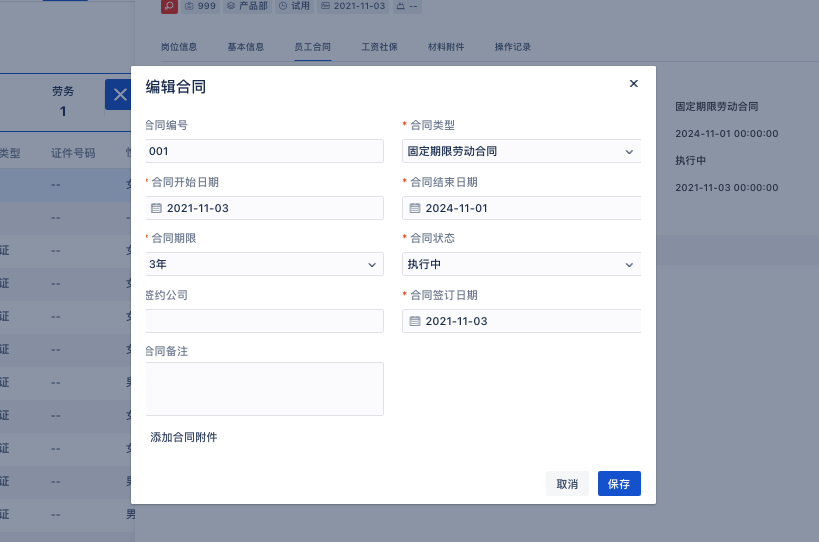Close the 编辑合同 dialog with X
Image resolution: width=819 pixels, height=542 pixels.
point(634,84)
